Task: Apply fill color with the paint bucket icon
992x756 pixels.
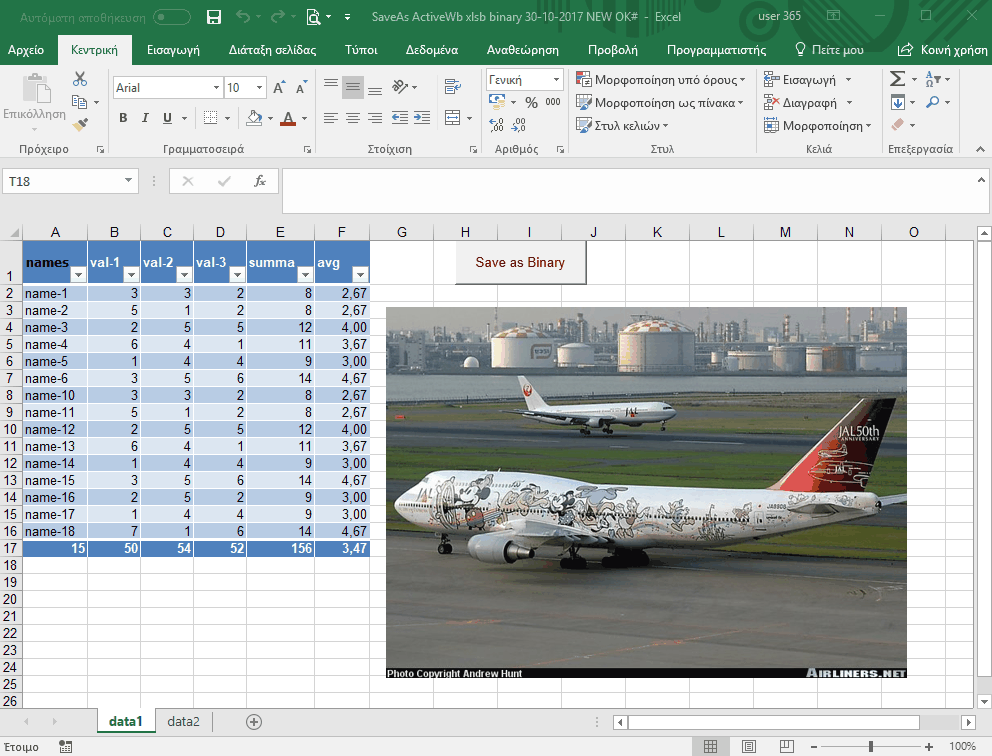Action: pyautogui.click(x=254, y=118)
